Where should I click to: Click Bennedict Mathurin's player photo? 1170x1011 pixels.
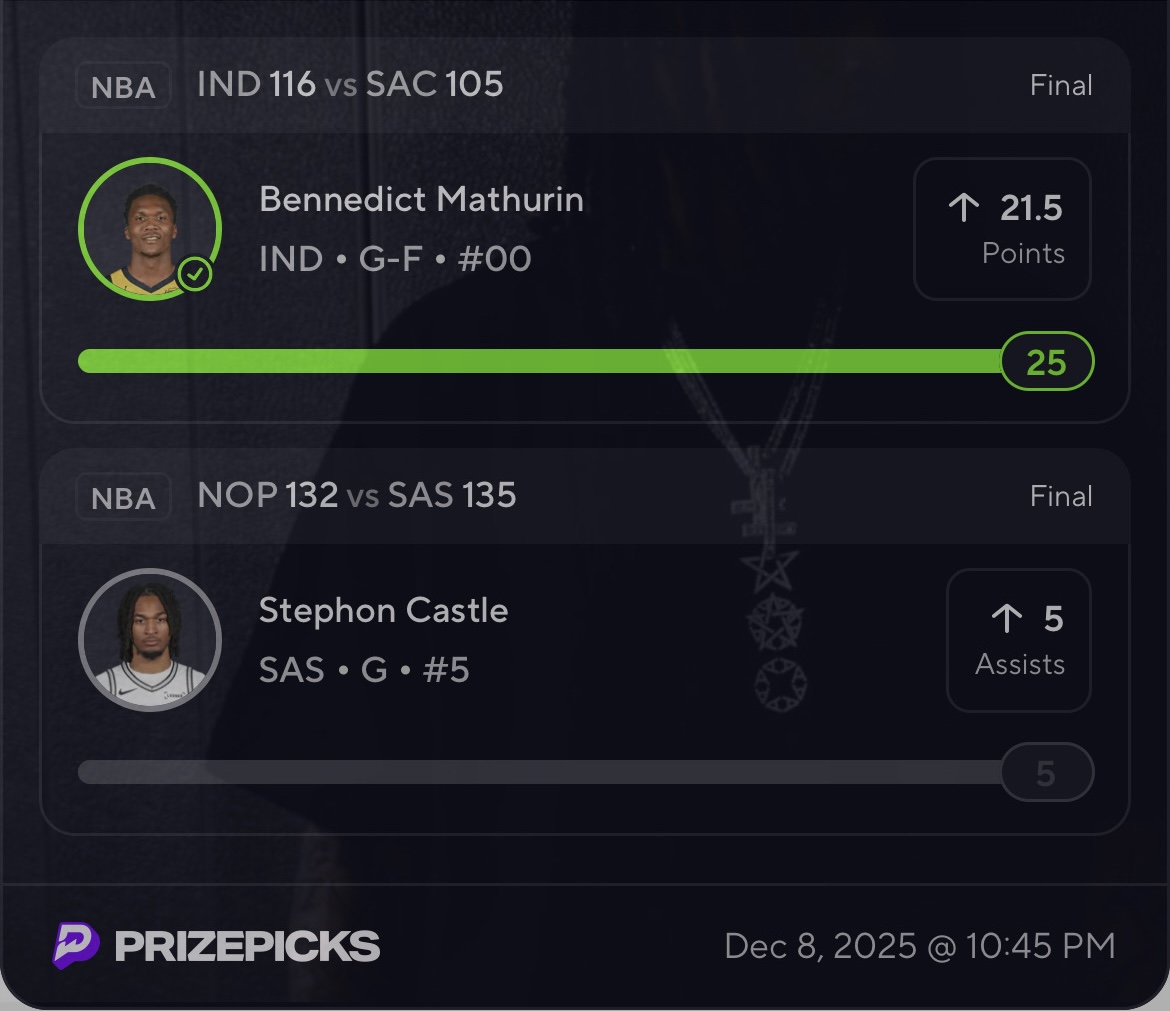[149, 229]
